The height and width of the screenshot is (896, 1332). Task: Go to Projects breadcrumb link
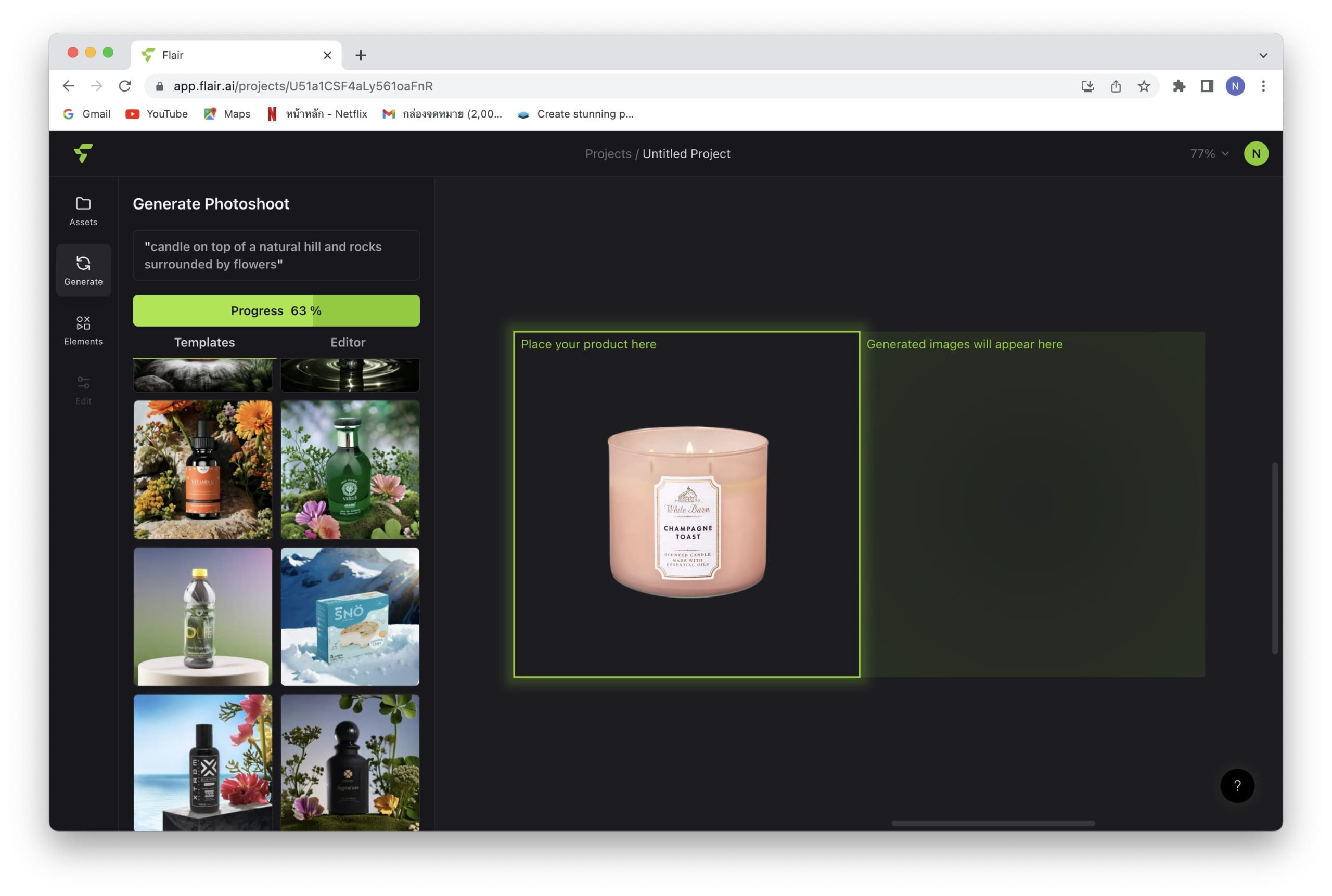point(608,154)
